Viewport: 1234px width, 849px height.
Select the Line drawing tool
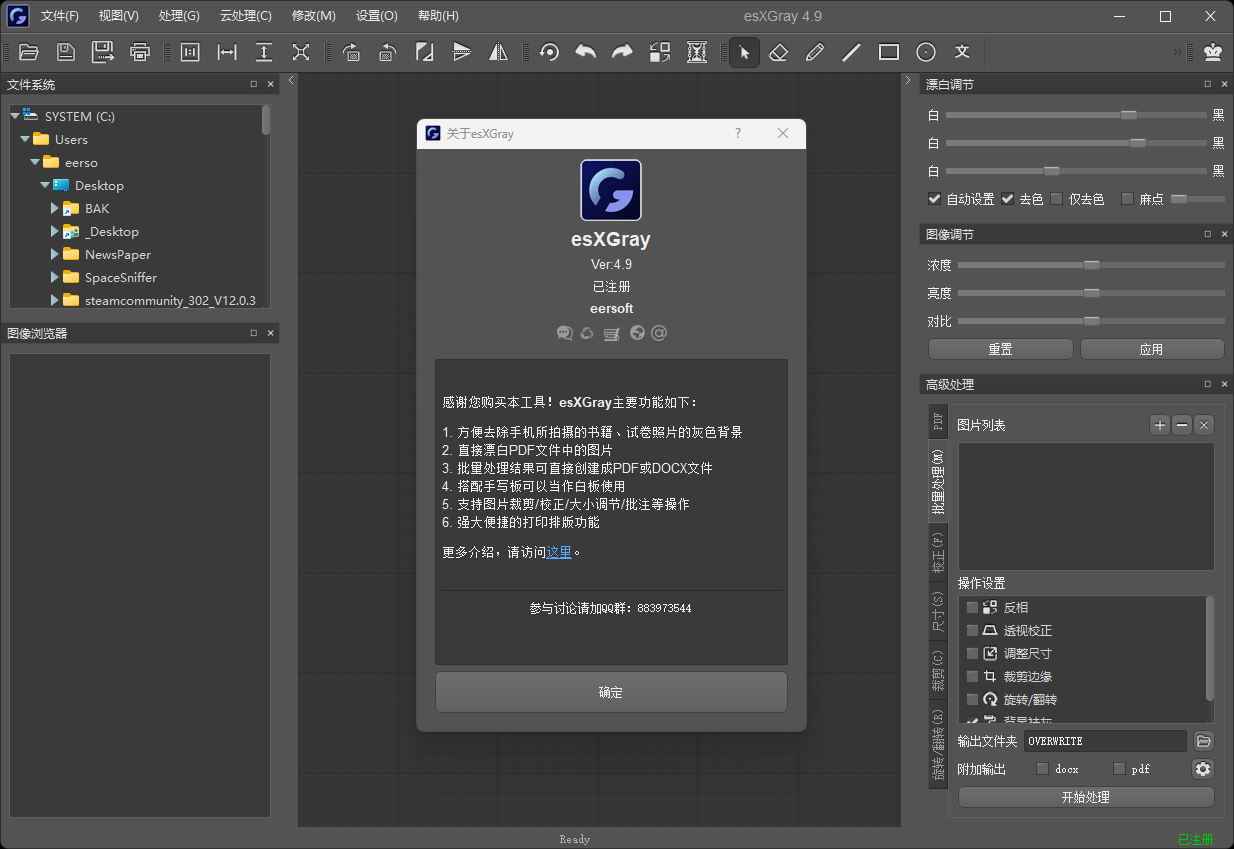[x=852, y=52]
